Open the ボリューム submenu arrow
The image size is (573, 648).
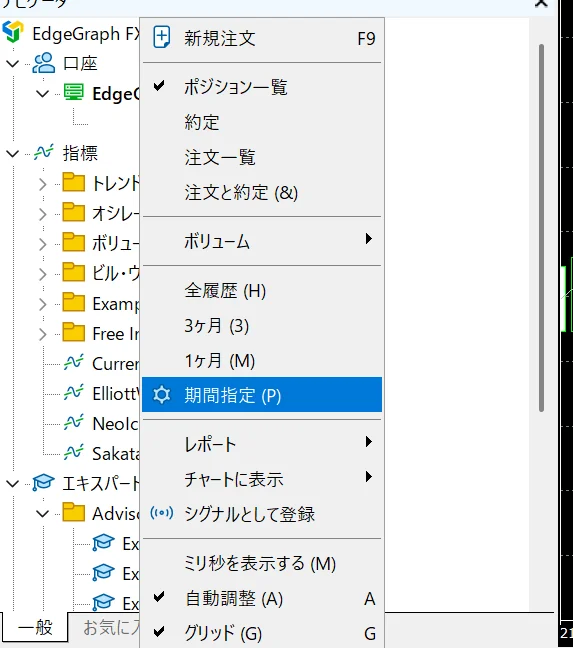pos(369,239)
